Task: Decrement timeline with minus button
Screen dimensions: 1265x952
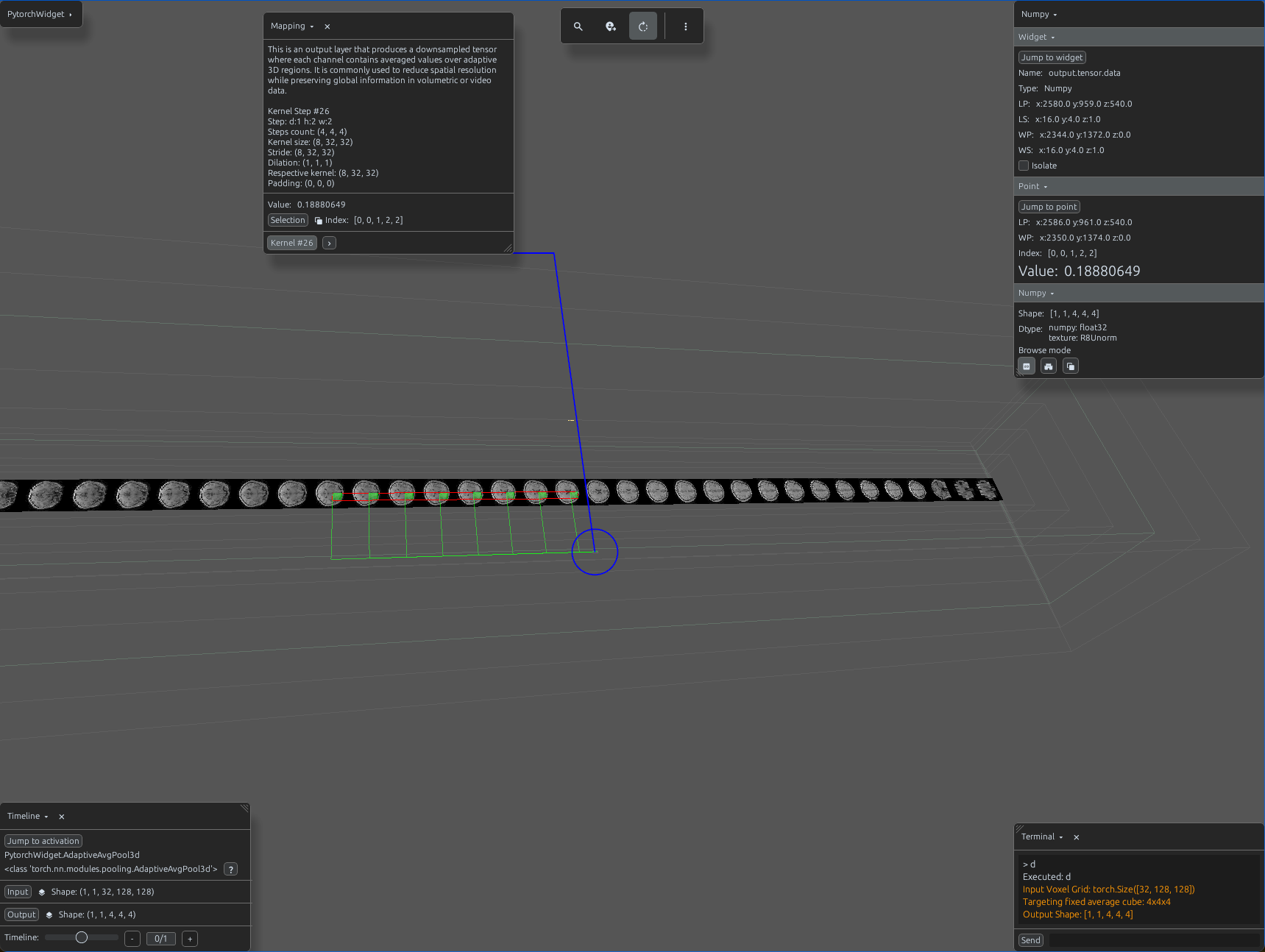Action: click(x=132, y=939)
